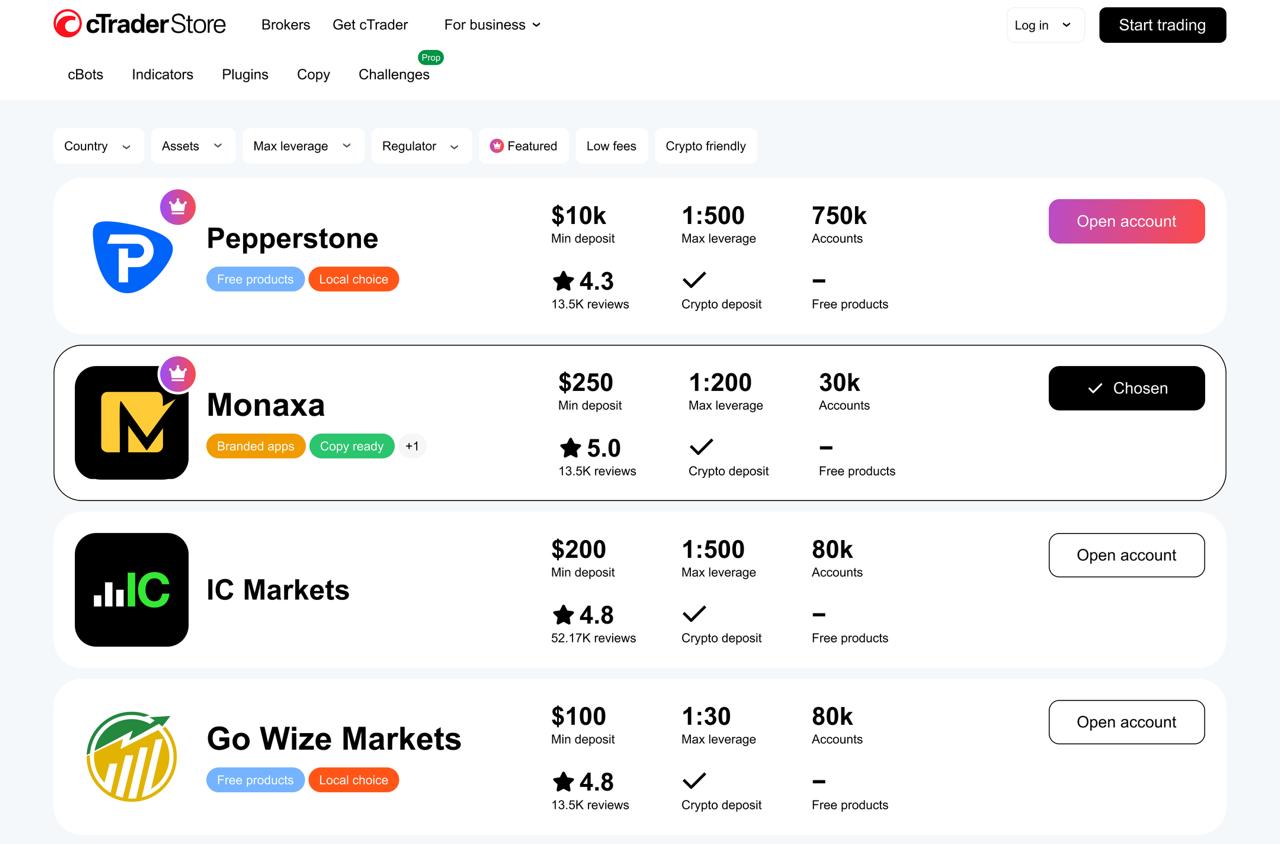
Task: Click the Monaxa broker logo
Action: tap(132, 423)
